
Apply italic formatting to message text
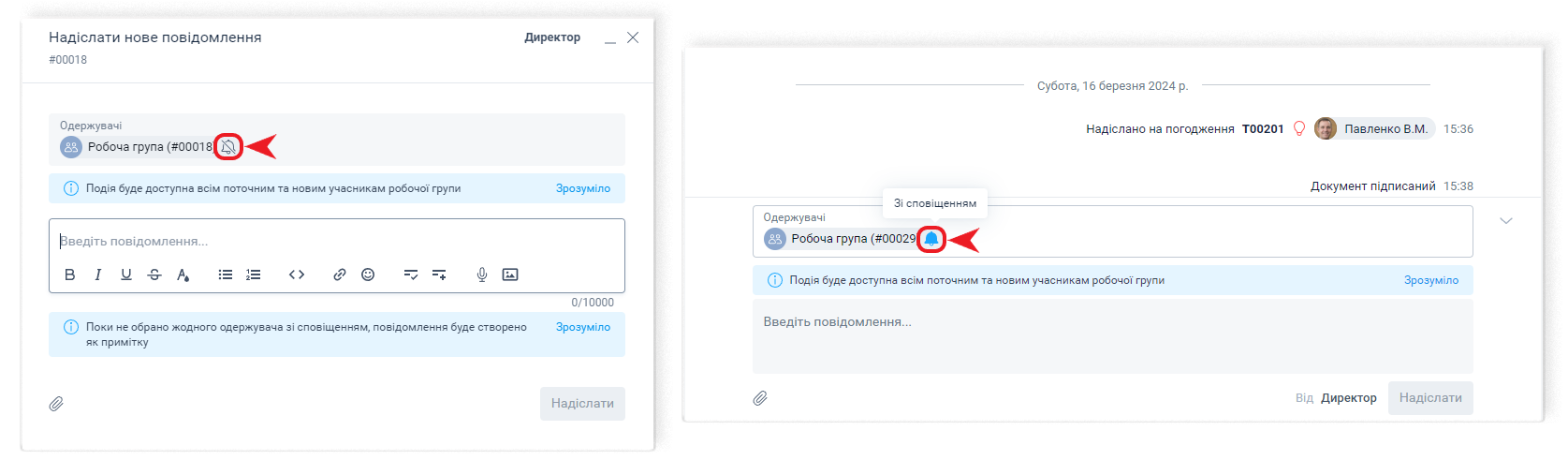(x=98, y=275)
